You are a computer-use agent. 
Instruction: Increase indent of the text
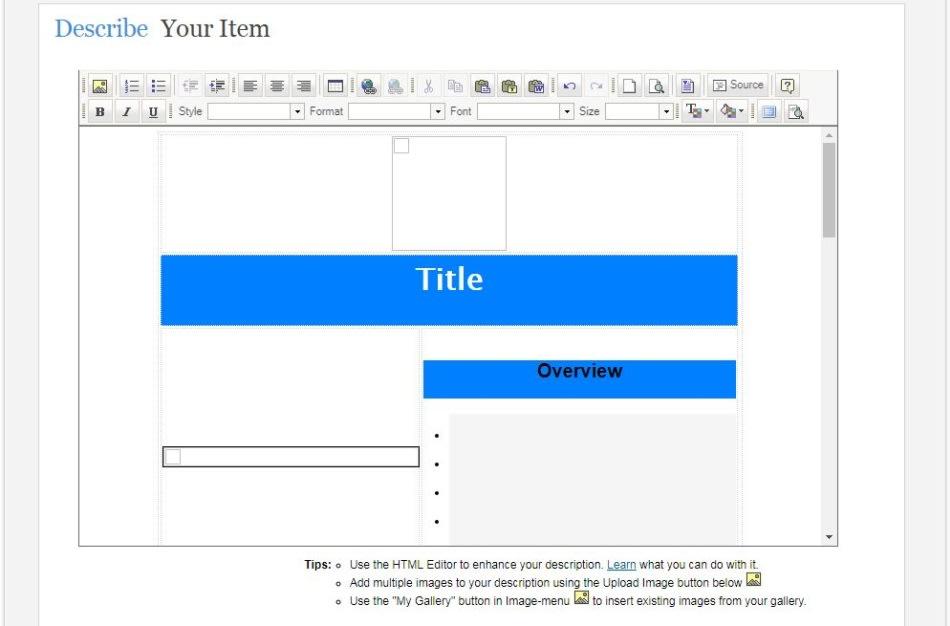point(217,85)
